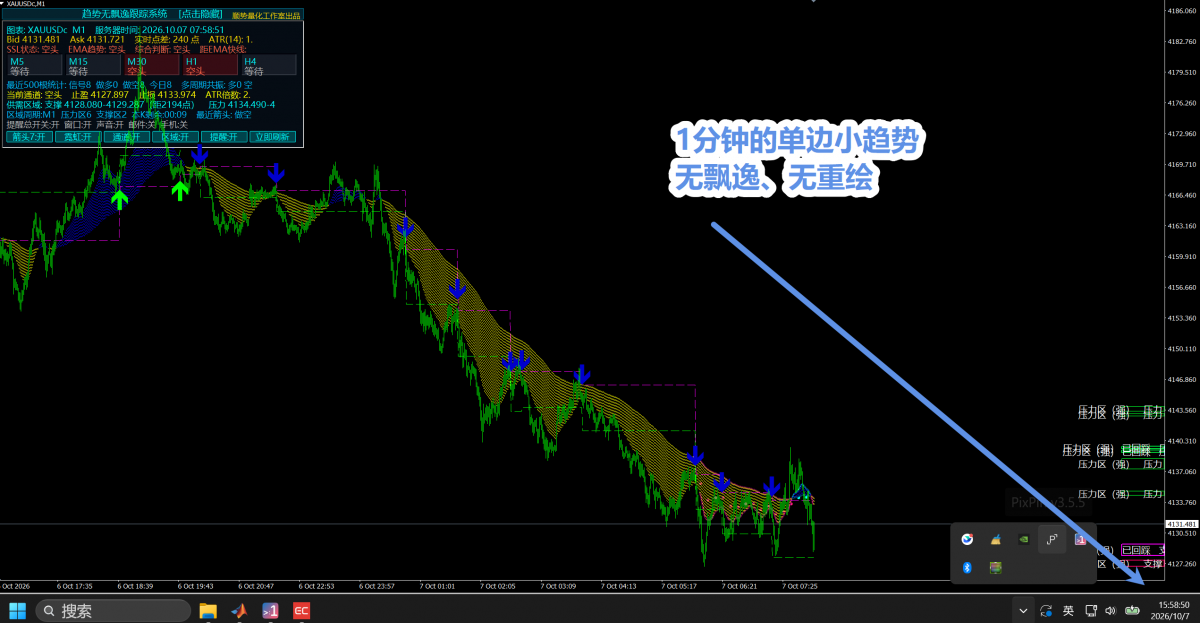The height and width of the screenshot is (623, 1200).
Task: Click the 7 Oct 01:01 time axis label
Action: (439, 586)
